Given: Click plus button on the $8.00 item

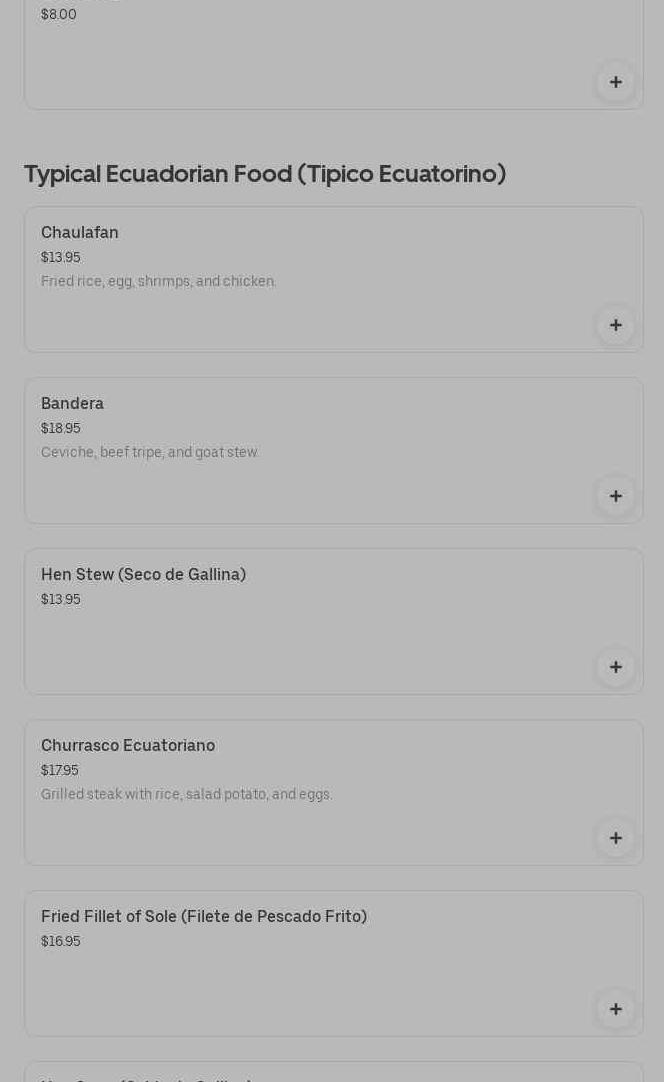Looking at the screenshot, I should pyautogui.click(x=615, y=82).
